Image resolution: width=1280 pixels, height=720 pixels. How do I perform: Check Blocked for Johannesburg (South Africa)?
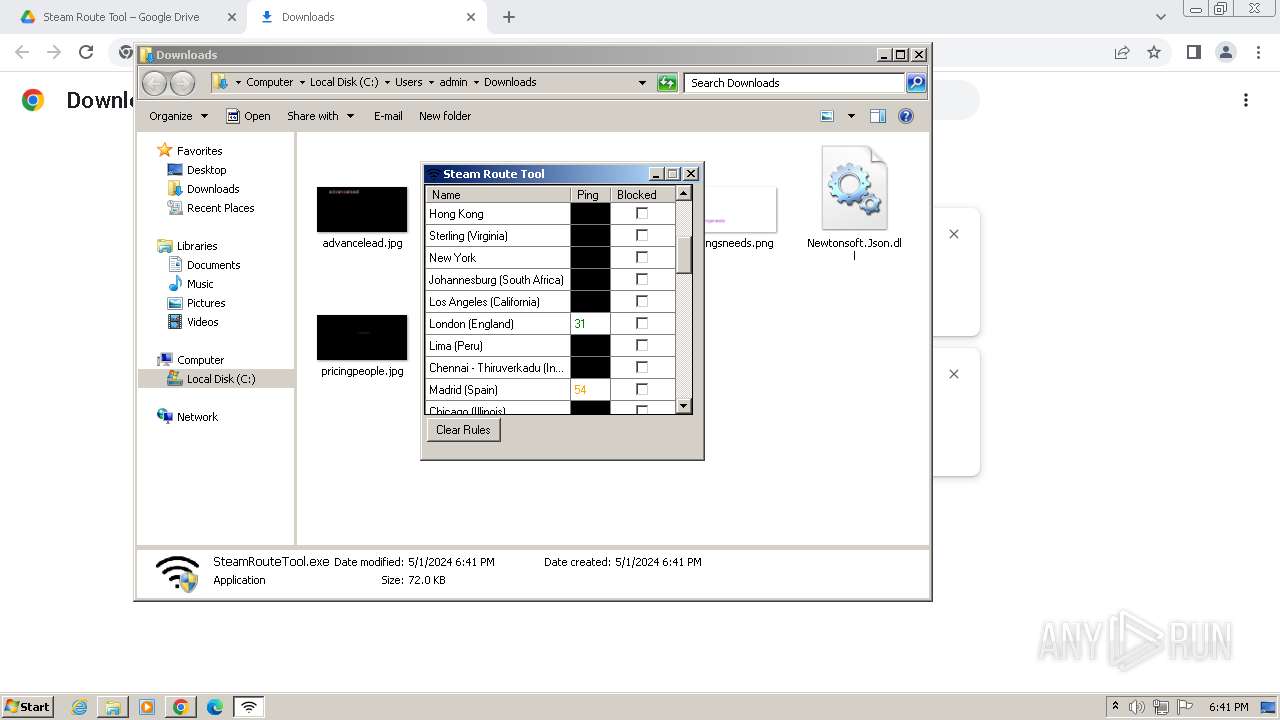642,279
